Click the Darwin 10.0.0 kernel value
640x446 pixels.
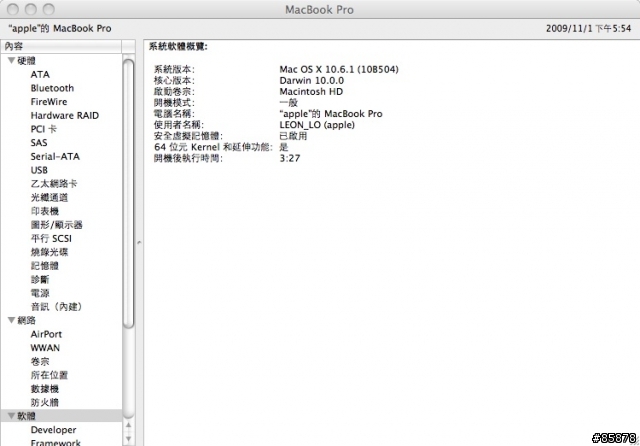(311, 80)
